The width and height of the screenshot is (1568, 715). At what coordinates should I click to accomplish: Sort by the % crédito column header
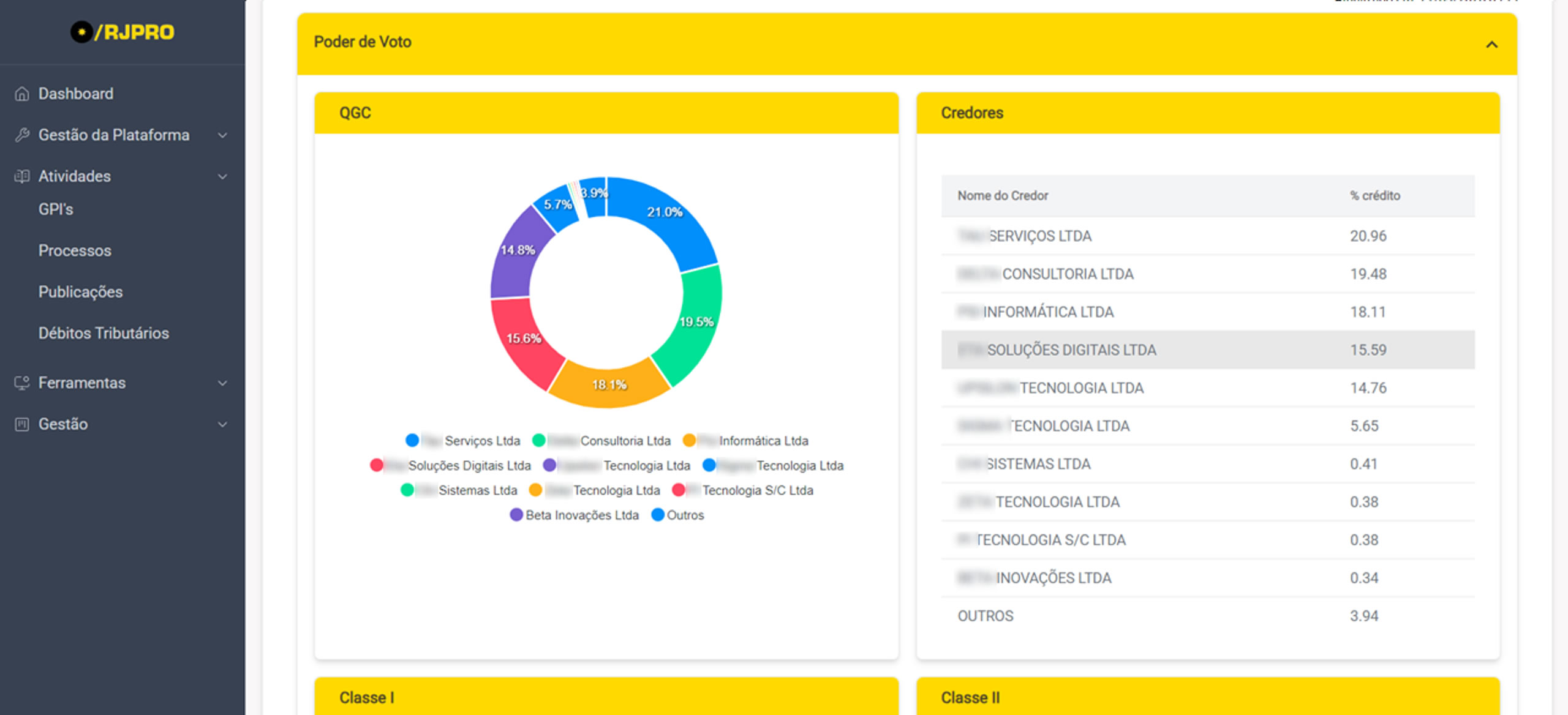(1374, 195)
